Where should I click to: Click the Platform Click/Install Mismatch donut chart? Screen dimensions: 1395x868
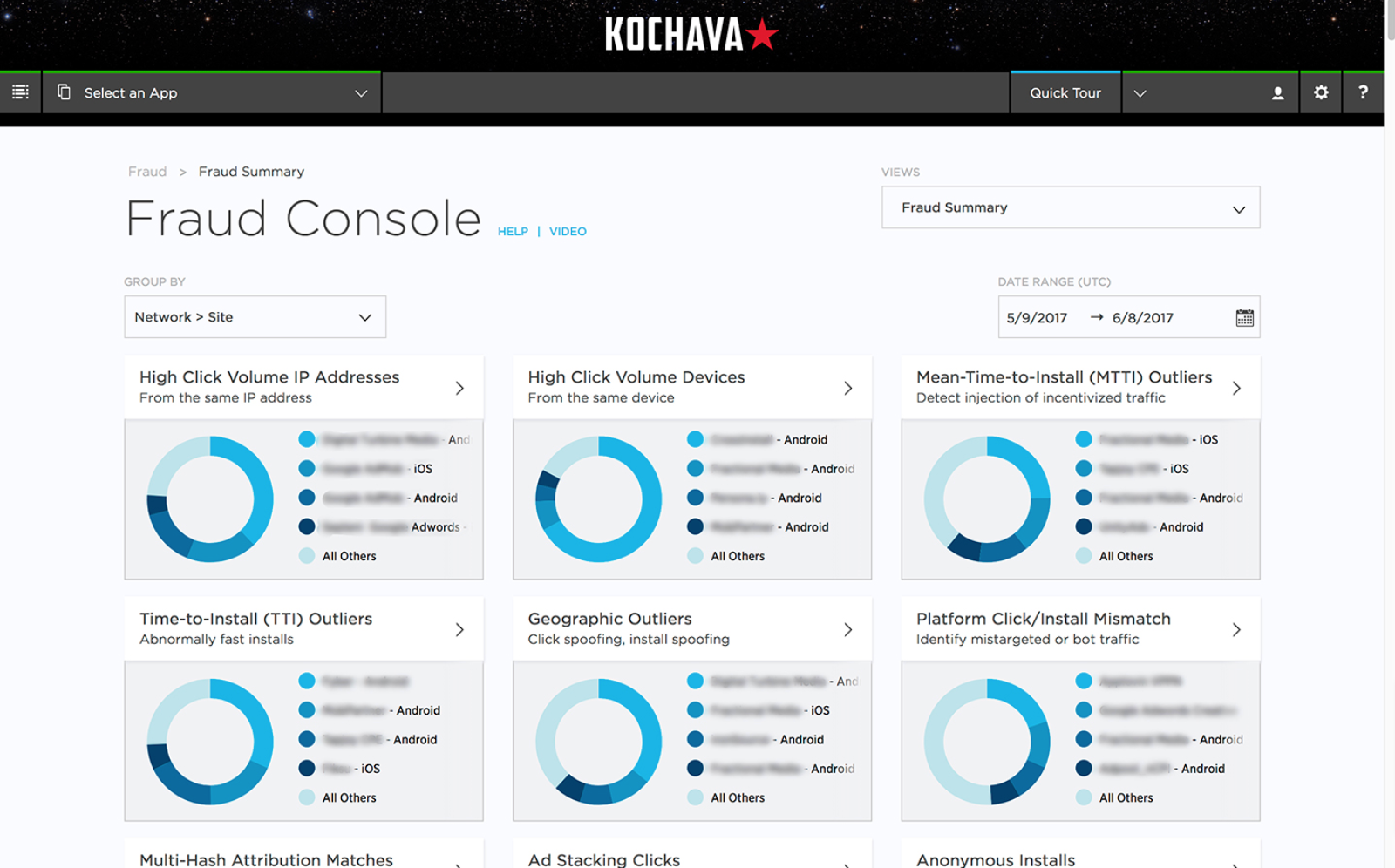click(x=987, y=742)
